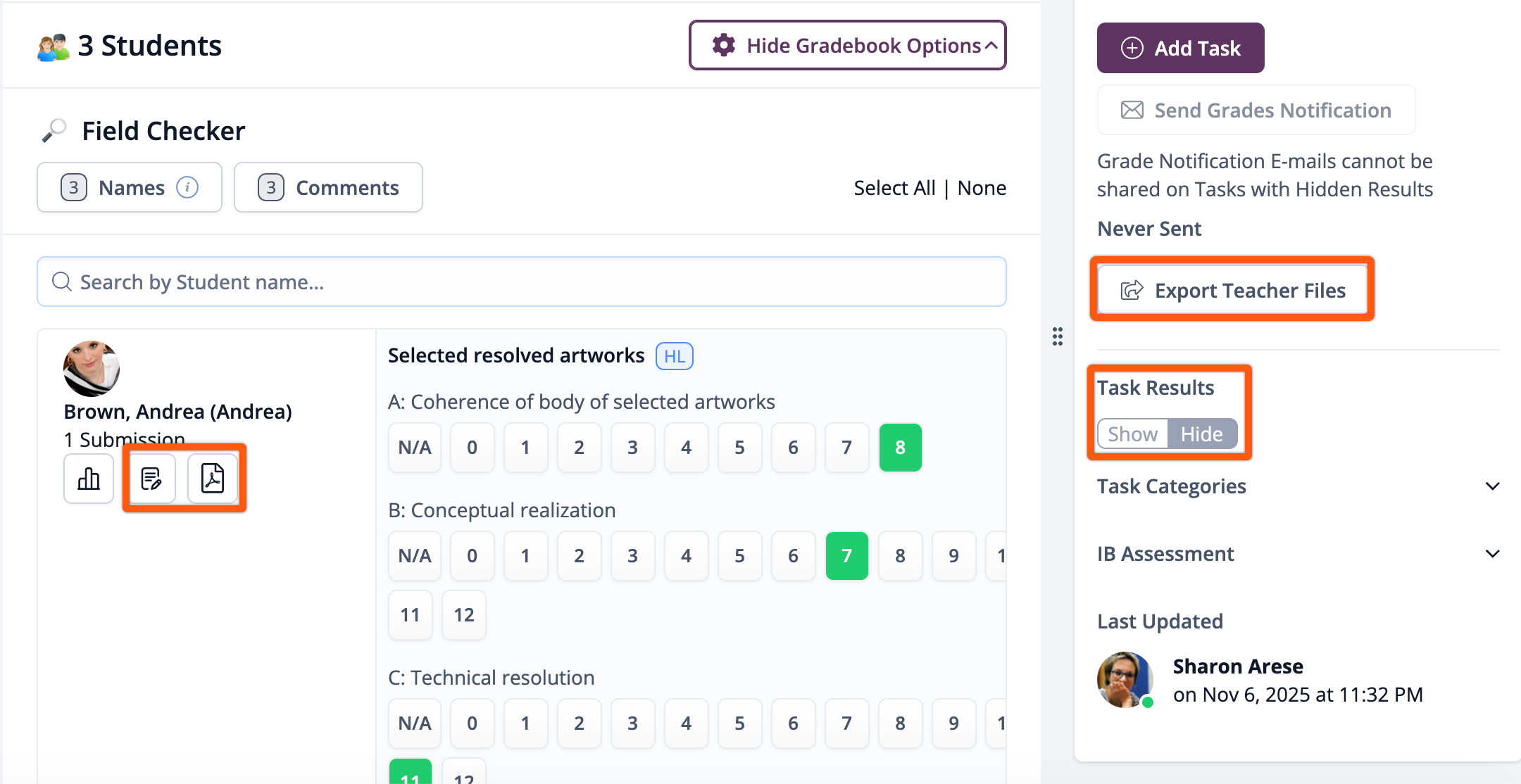
Task: Open the Names field checker tab
Action: pos(130,187)
